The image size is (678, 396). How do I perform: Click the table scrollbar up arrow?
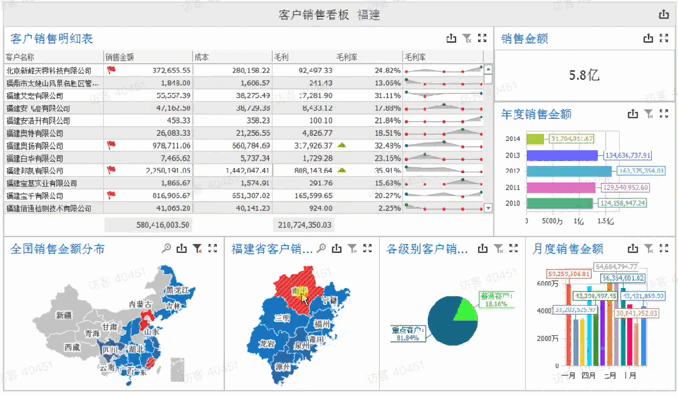click(x=488, y=70)
